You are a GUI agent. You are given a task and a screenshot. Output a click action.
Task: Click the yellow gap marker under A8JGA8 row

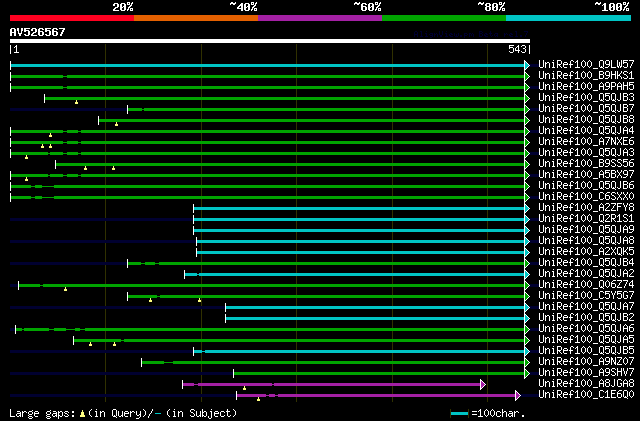click(244, 388)
